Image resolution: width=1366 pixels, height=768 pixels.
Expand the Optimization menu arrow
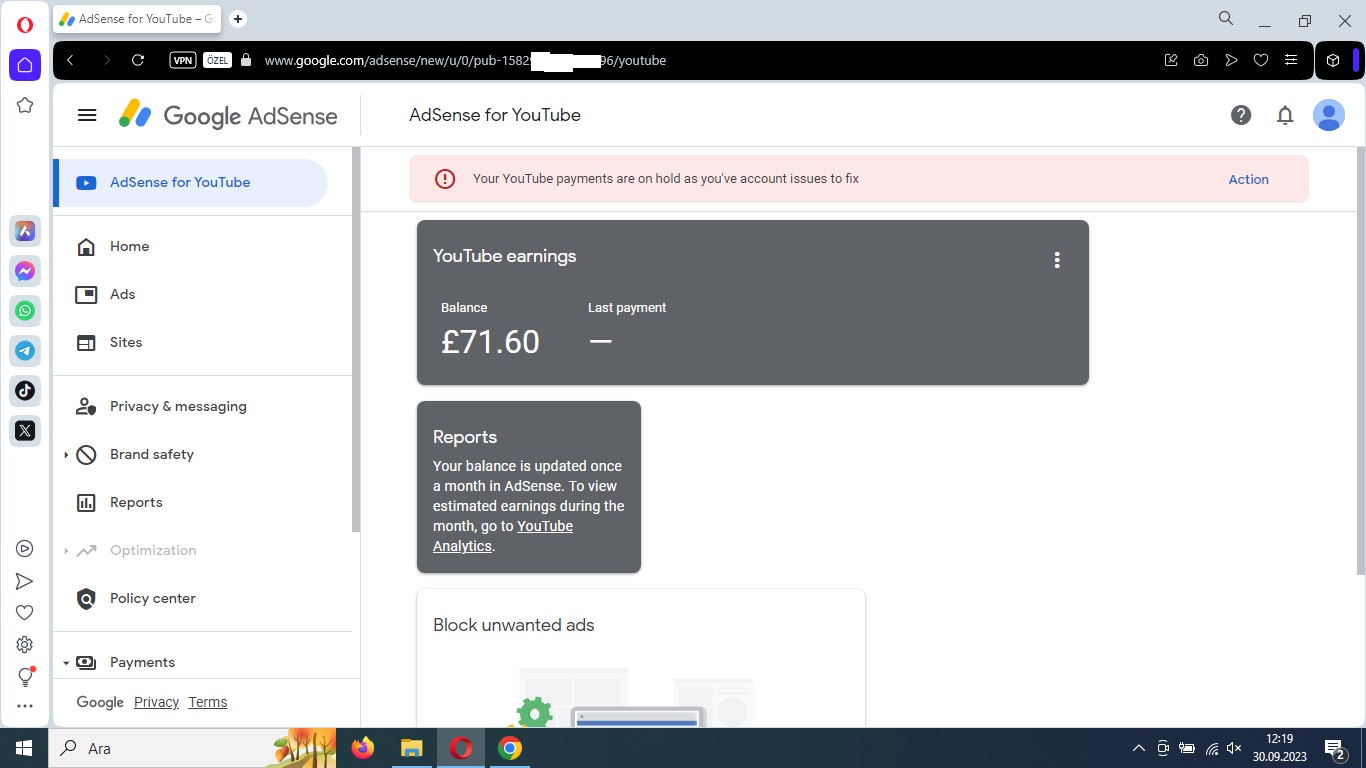pyautogui.click(x=66, y=551)
